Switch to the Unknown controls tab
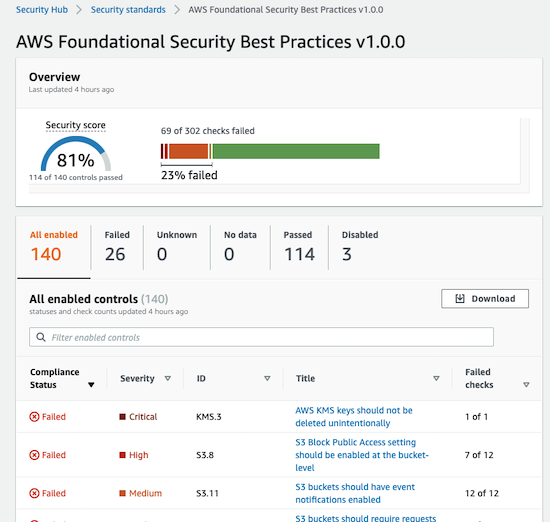Image resolution: width=550 pixels, height=522 pixels. 177,248
